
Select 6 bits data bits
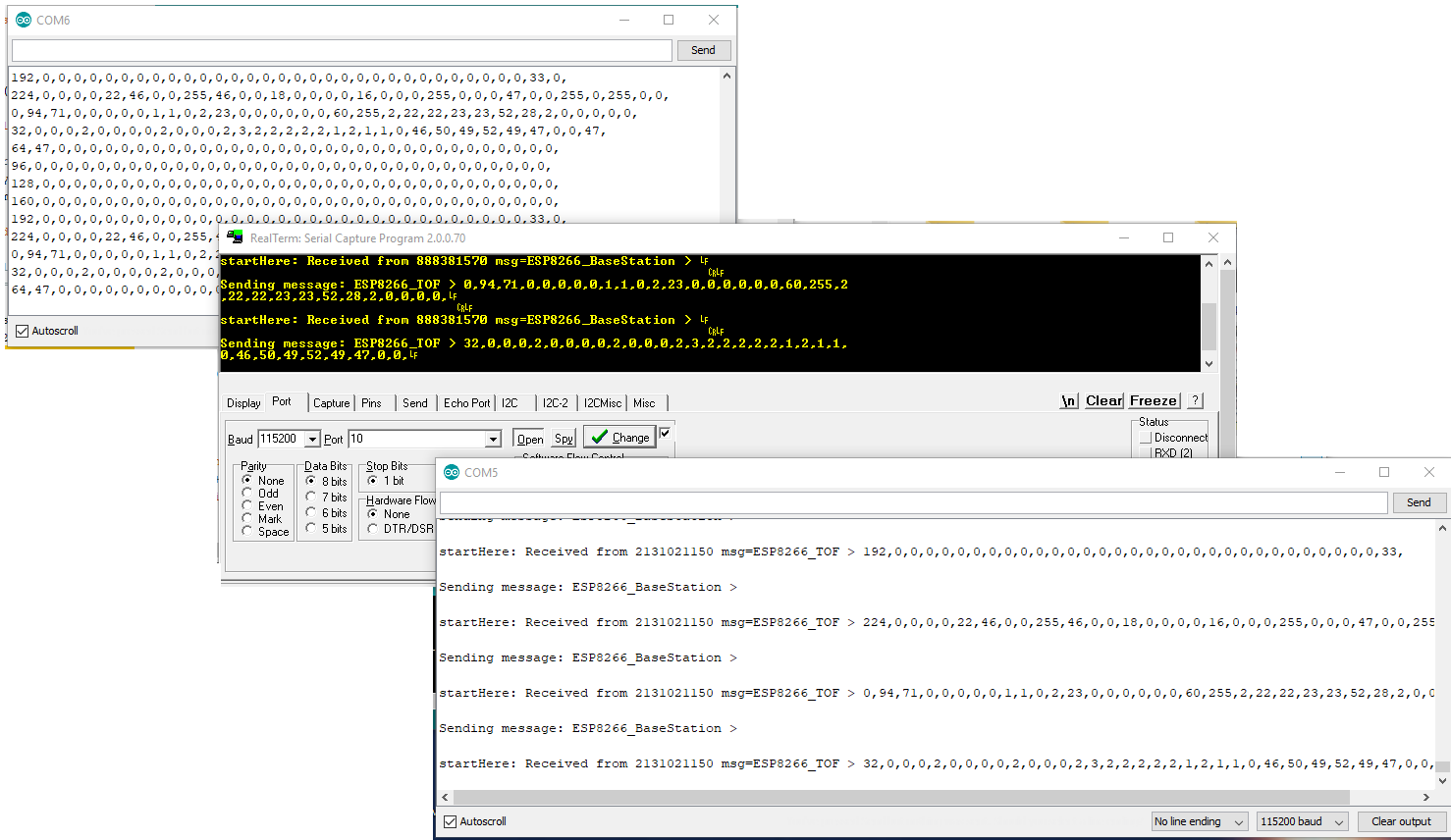310,512
